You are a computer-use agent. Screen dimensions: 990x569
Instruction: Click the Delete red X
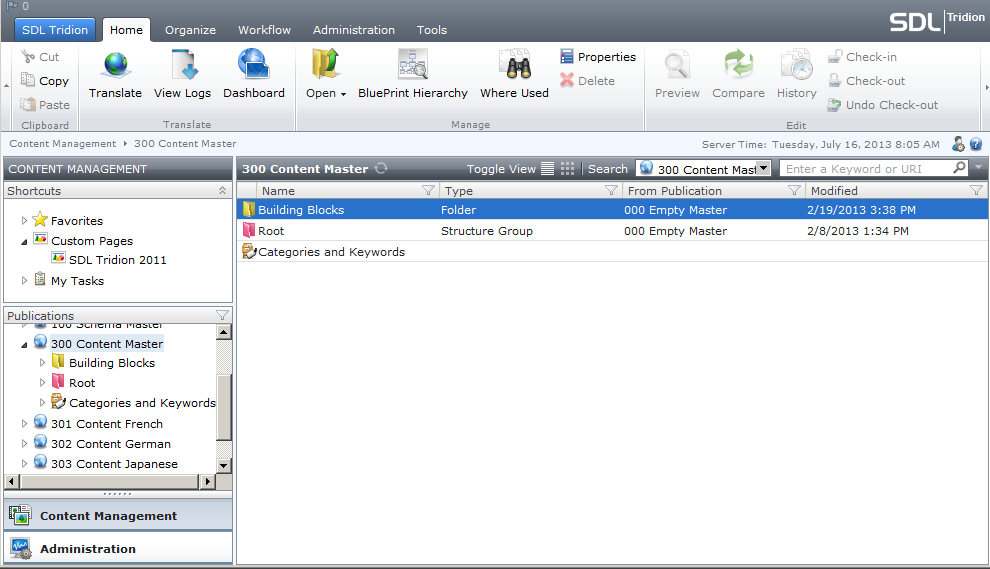[566, 80]
